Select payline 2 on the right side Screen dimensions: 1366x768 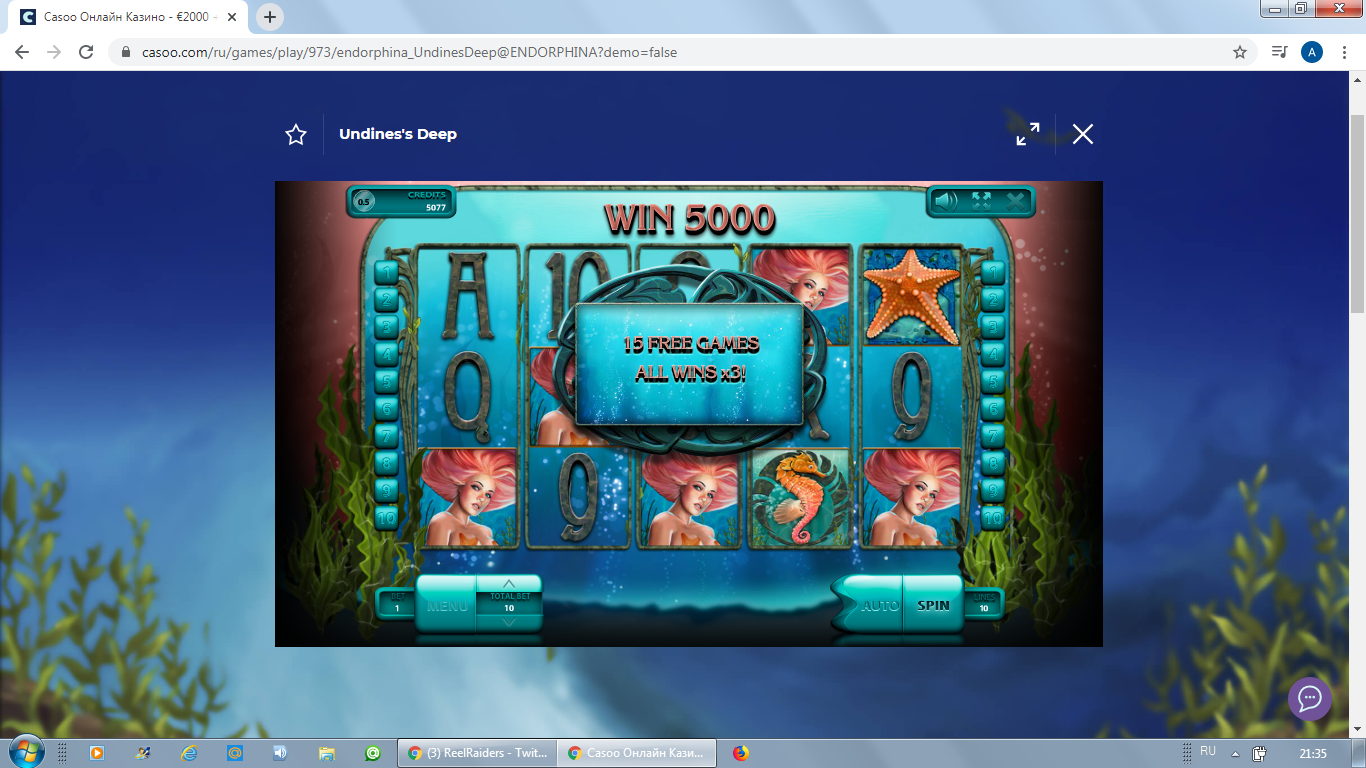point(993,299)
